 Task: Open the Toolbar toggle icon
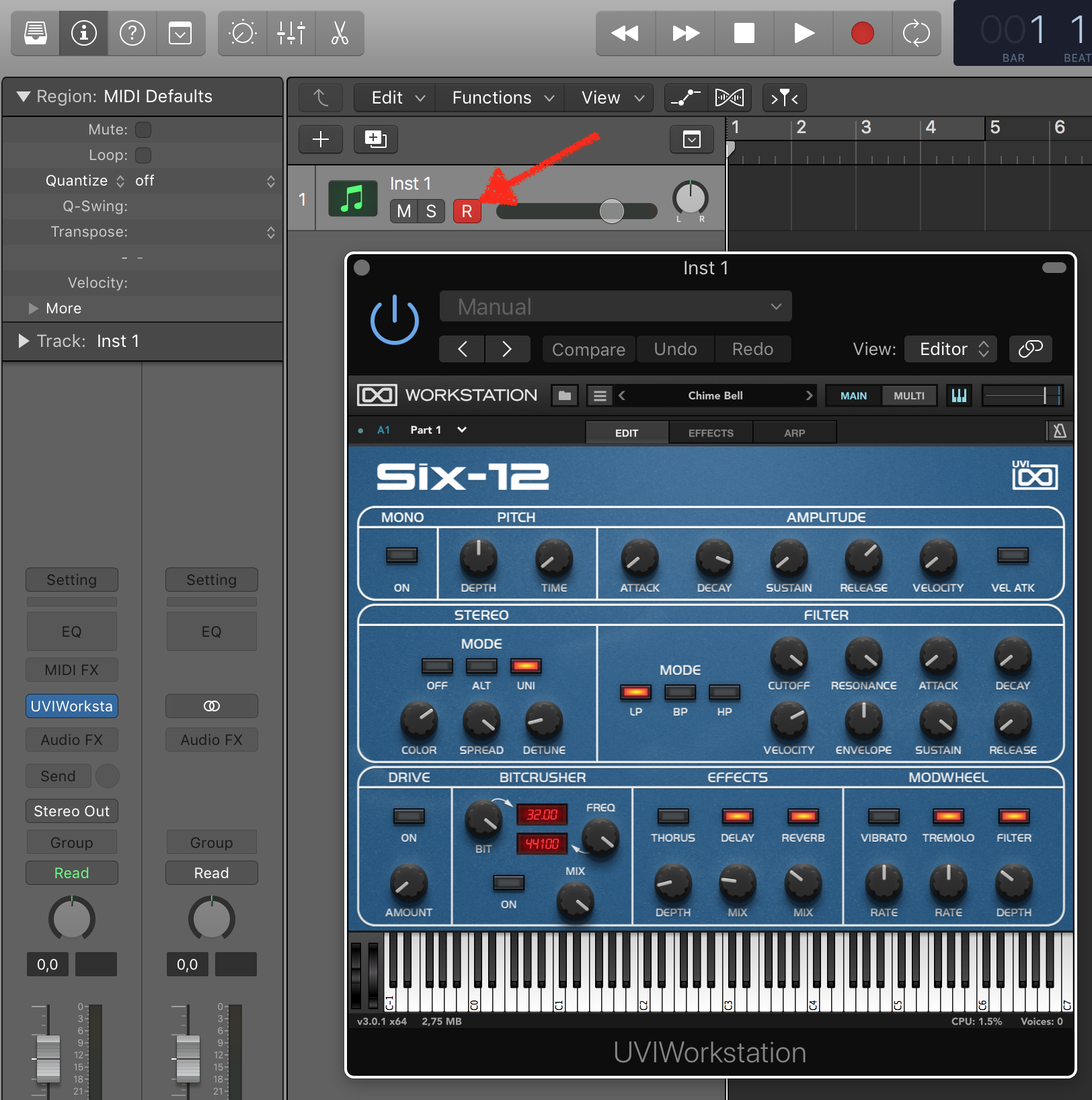pyautogui.click(x=180, y=33)
